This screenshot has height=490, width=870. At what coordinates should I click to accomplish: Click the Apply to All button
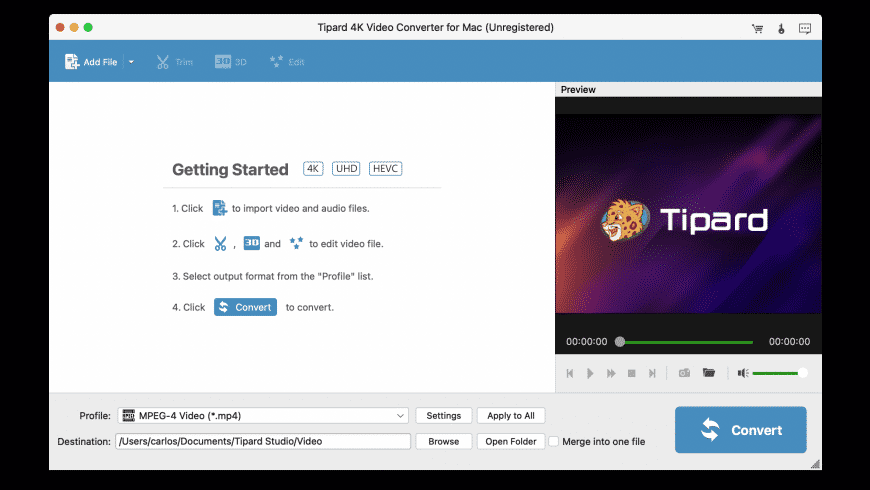(x=511, y=416)
